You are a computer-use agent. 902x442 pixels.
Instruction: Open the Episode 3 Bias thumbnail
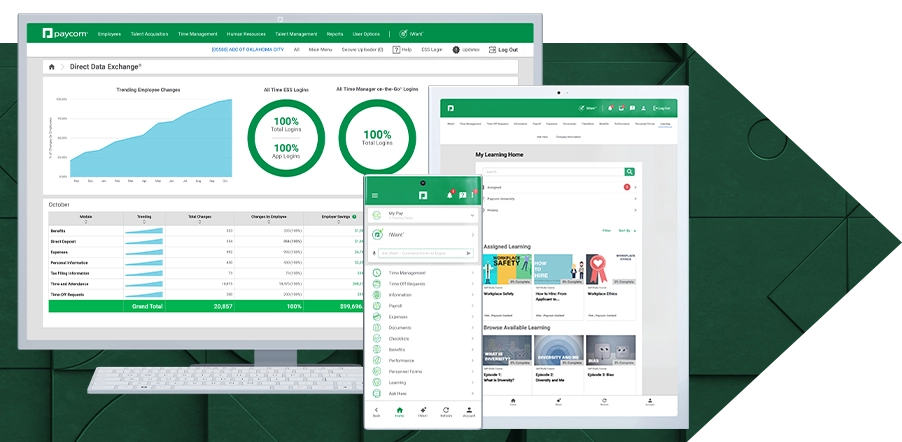tap(610, 350)
